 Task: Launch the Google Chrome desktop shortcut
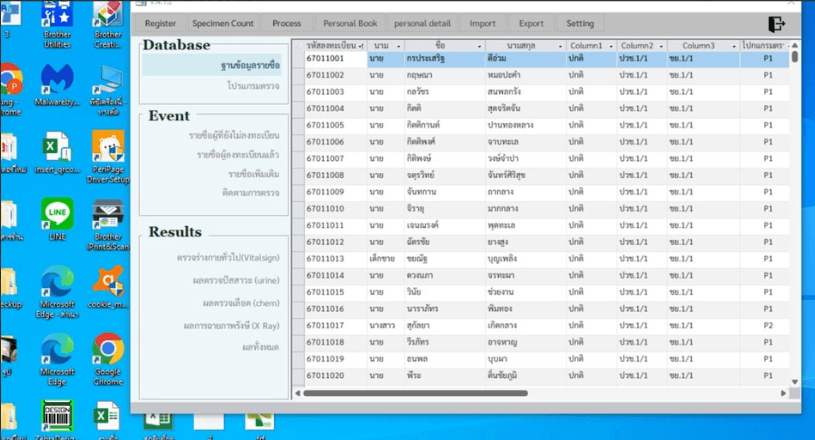pos(108,359)
